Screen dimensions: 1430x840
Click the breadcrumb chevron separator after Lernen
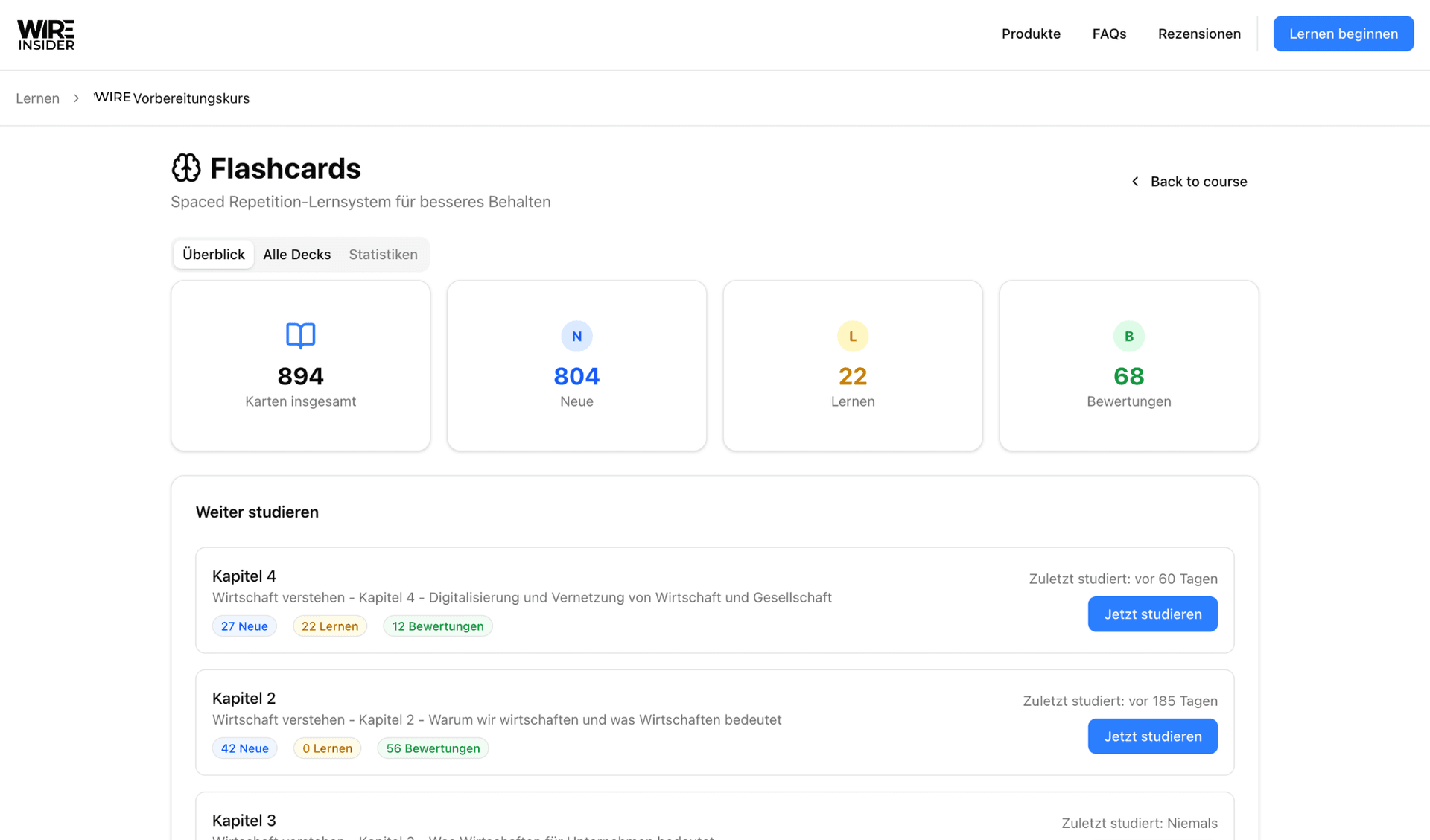(76, 98)
